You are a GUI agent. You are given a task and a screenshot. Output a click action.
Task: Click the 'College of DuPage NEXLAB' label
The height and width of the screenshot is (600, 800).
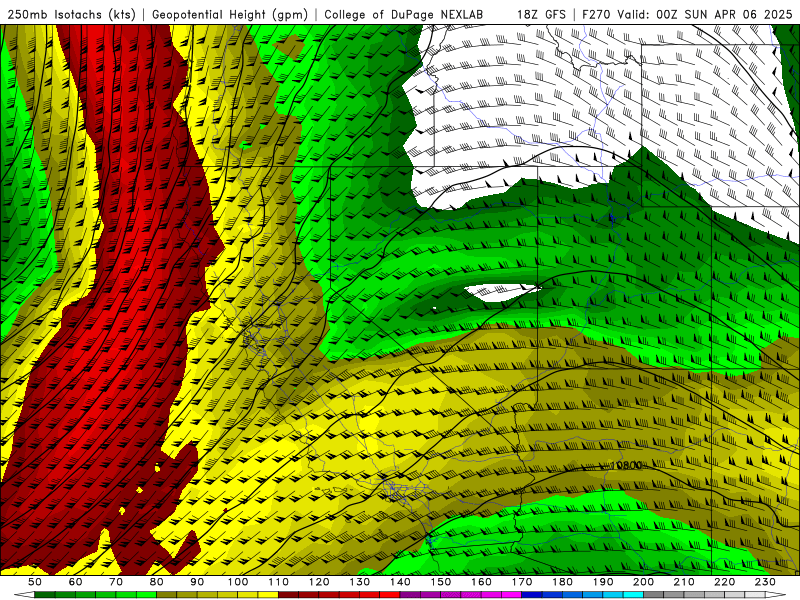point(403,15)
